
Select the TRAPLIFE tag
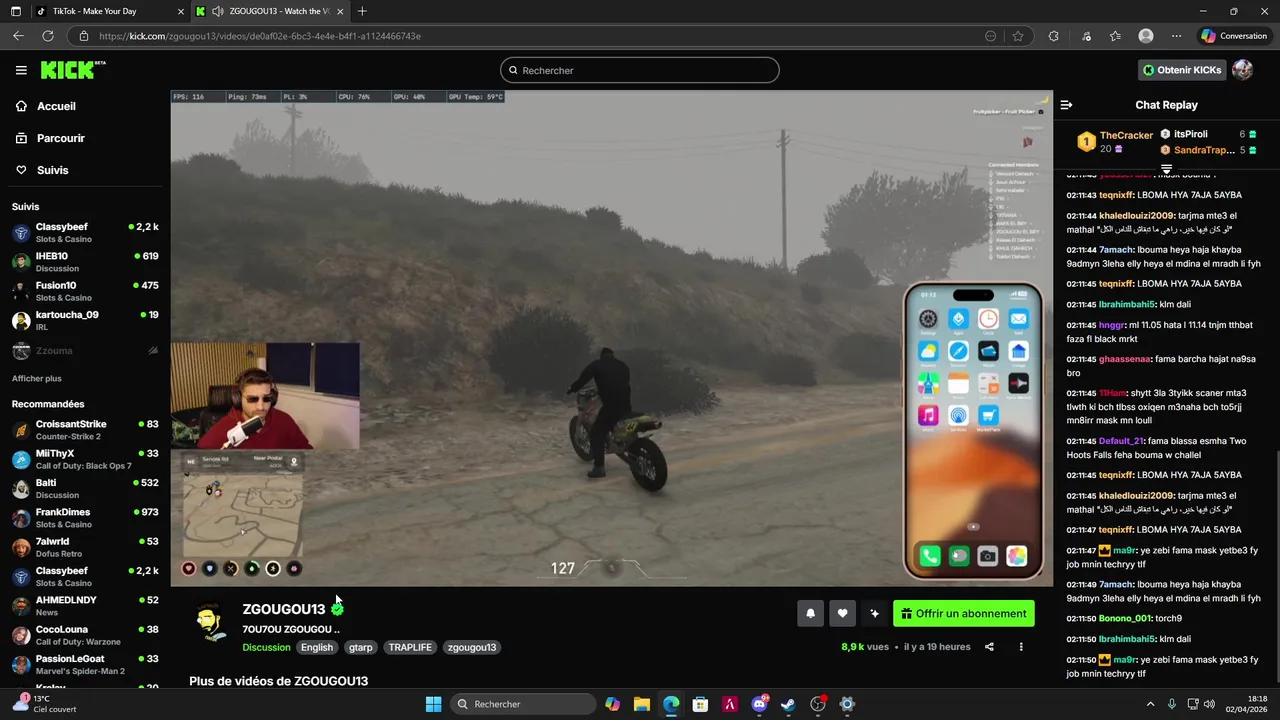410,647
